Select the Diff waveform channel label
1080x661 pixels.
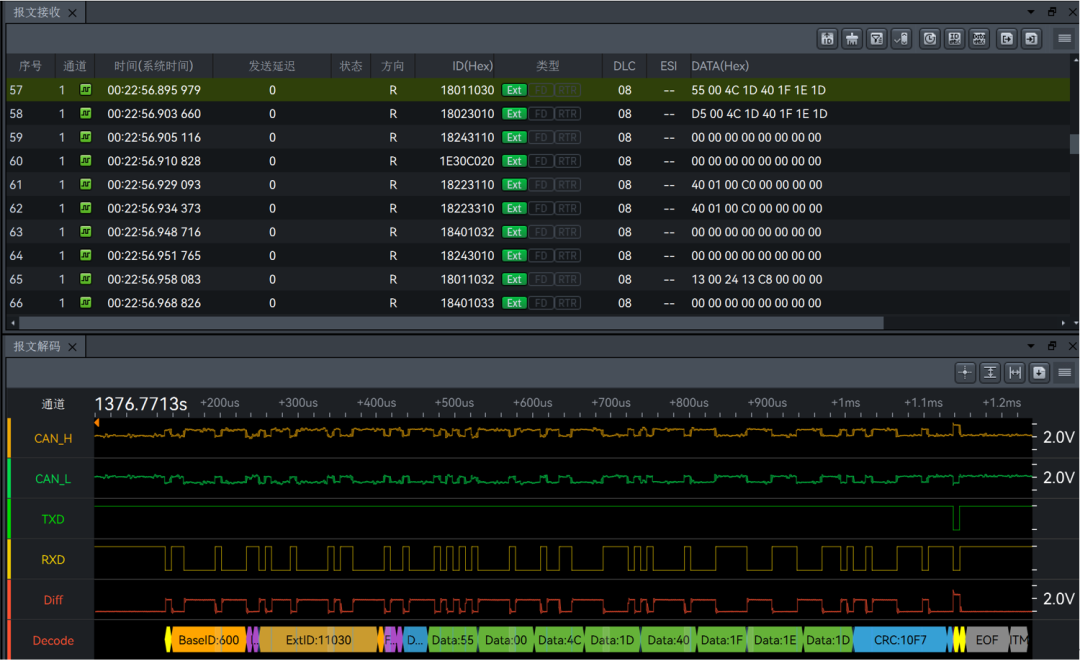click(53, 600)
